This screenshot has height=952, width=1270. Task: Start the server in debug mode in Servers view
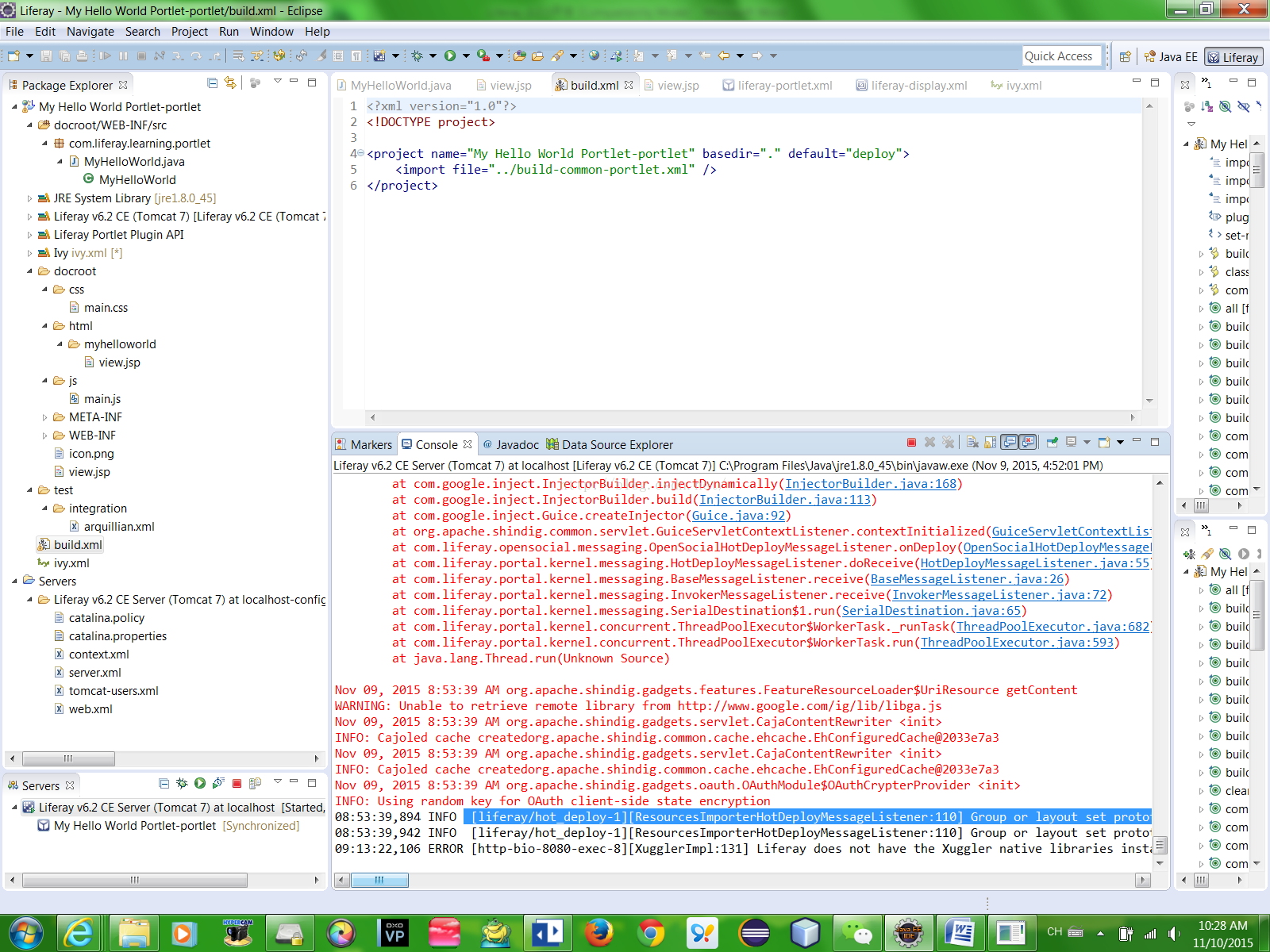pyautogui.click(x=182, y=784)
